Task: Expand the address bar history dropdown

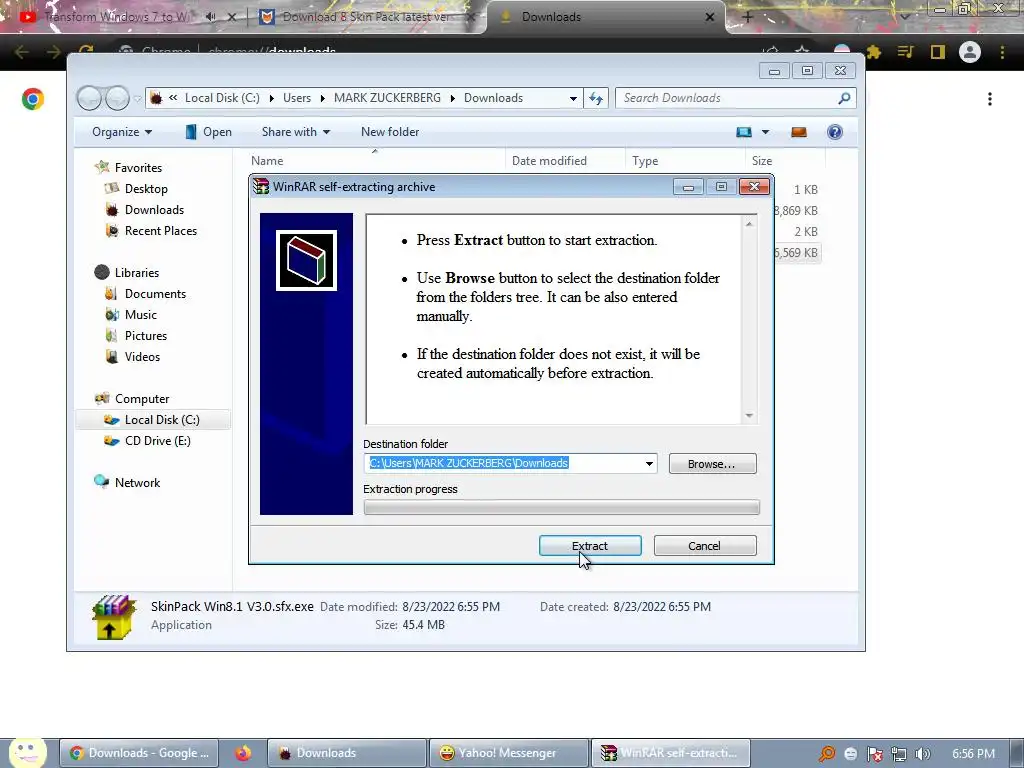Action: [x=573, y=98]
